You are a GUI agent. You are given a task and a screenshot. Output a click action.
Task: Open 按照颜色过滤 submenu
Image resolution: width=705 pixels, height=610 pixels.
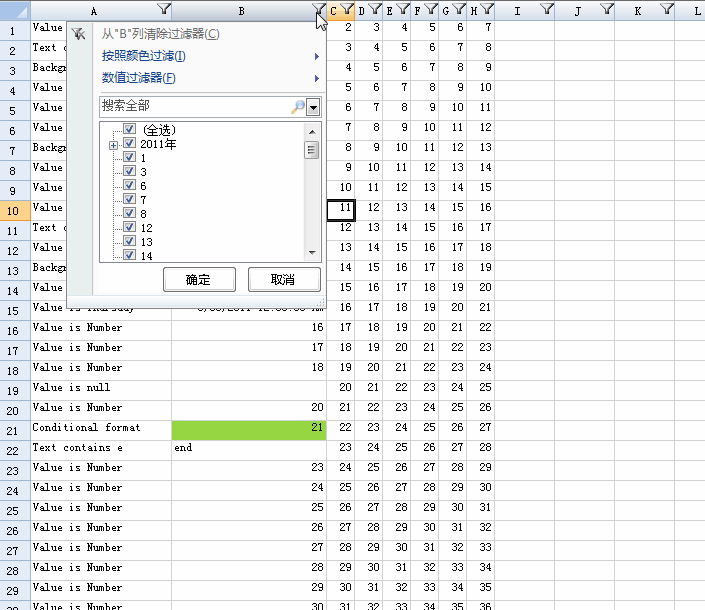[x=210, y=56]
